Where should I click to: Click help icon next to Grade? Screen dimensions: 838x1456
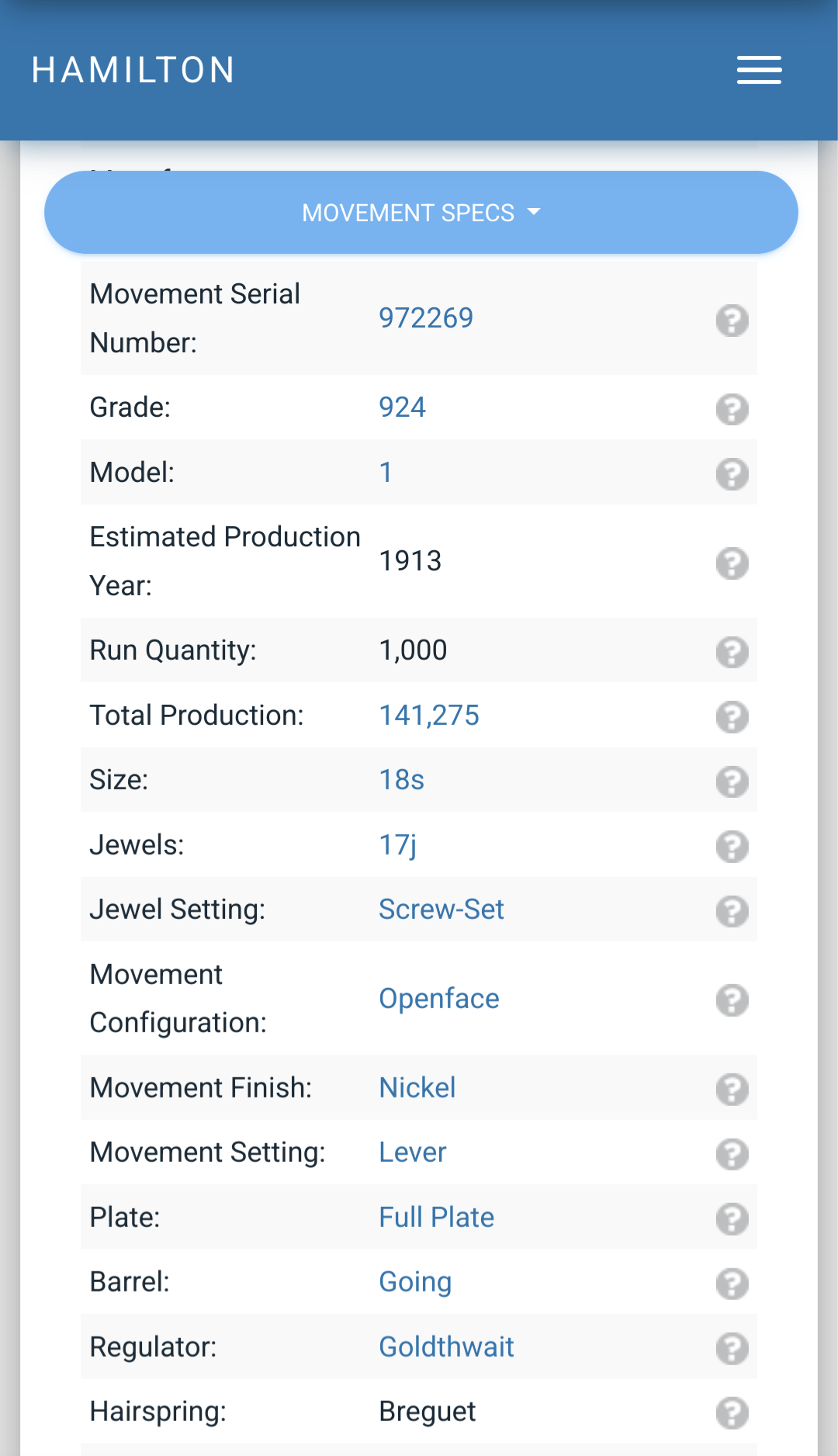tap(732, 409)
